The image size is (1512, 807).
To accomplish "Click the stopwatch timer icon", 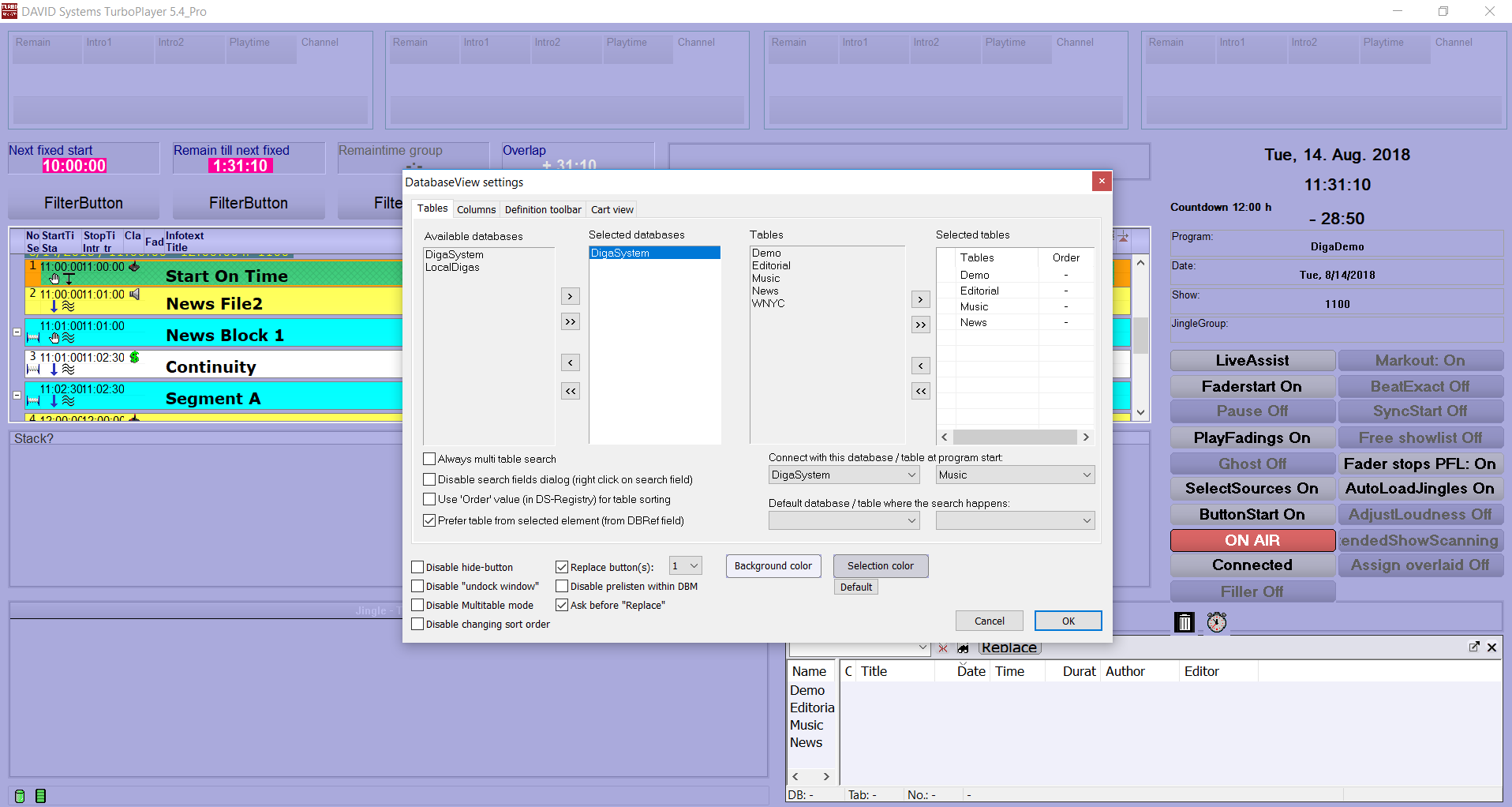I will tap(1217, 622).
